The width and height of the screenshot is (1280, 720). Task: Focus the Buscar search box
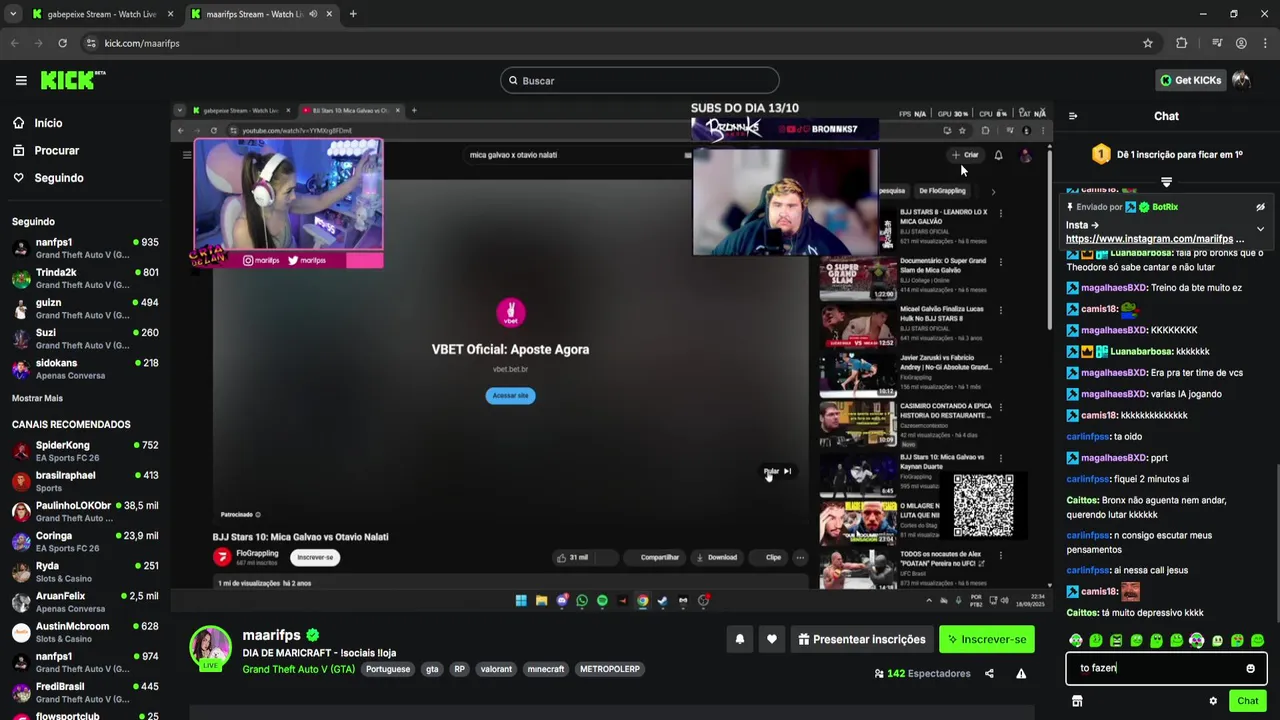click(640, 80)
